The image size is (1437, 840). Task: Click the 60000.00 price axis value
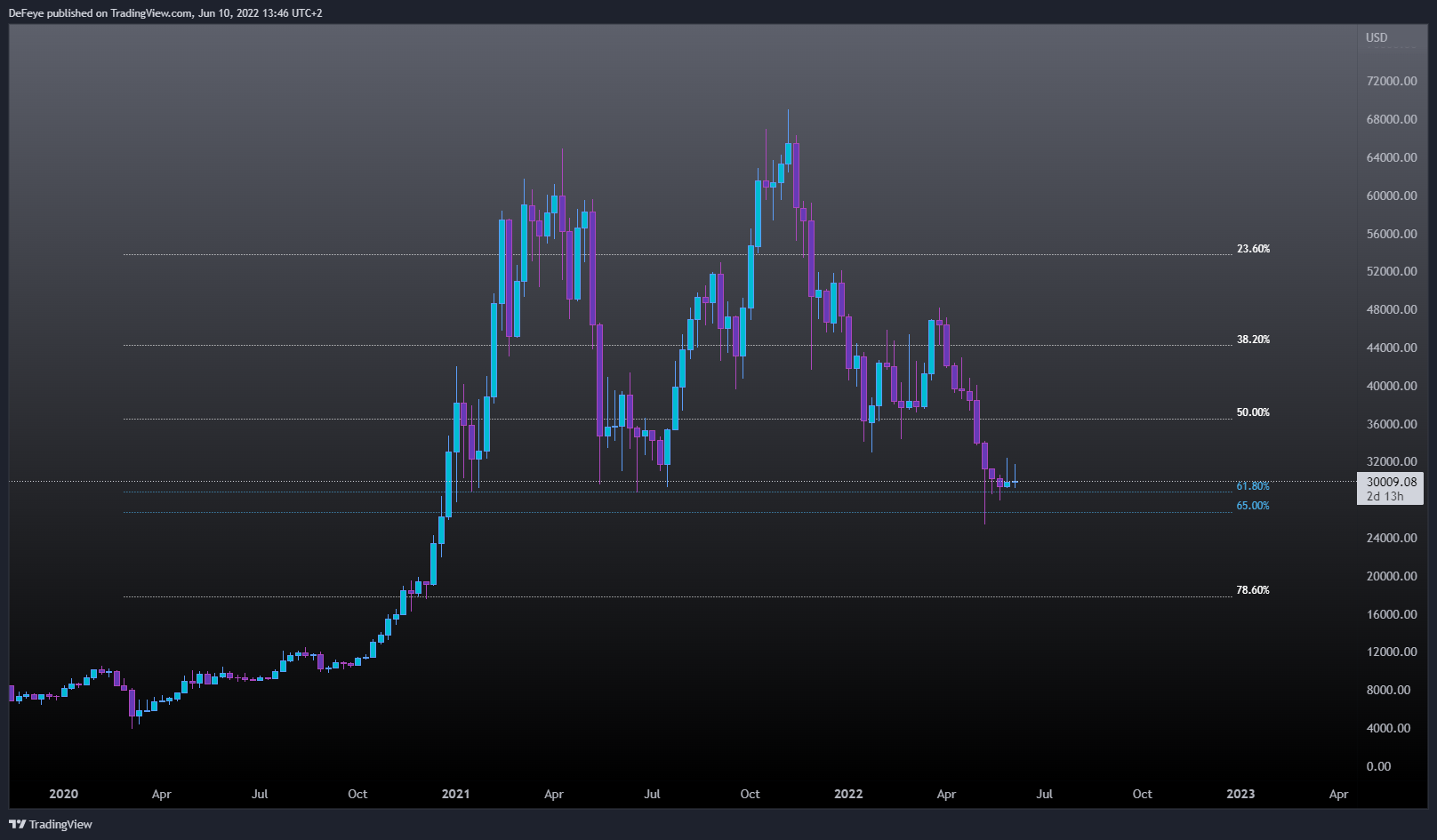(1392, 196)
